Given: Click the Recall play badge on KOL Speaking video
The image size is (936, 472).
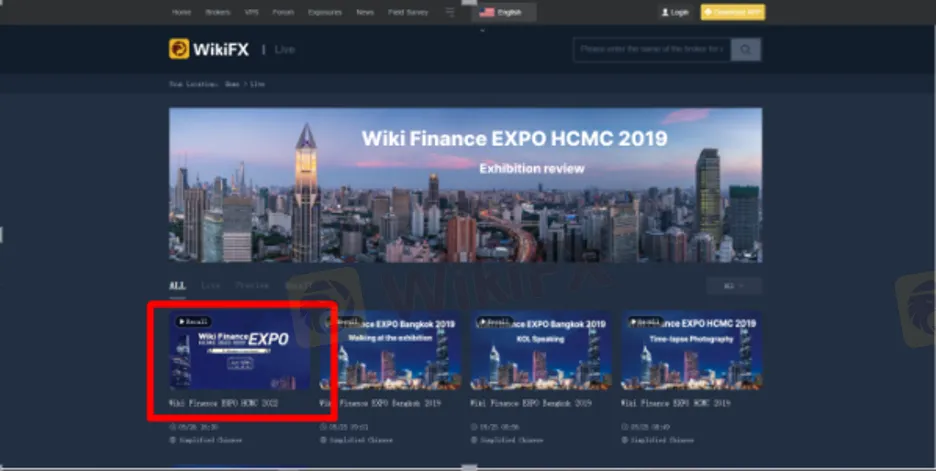Looking at the screenshot, I should [494, 322].
